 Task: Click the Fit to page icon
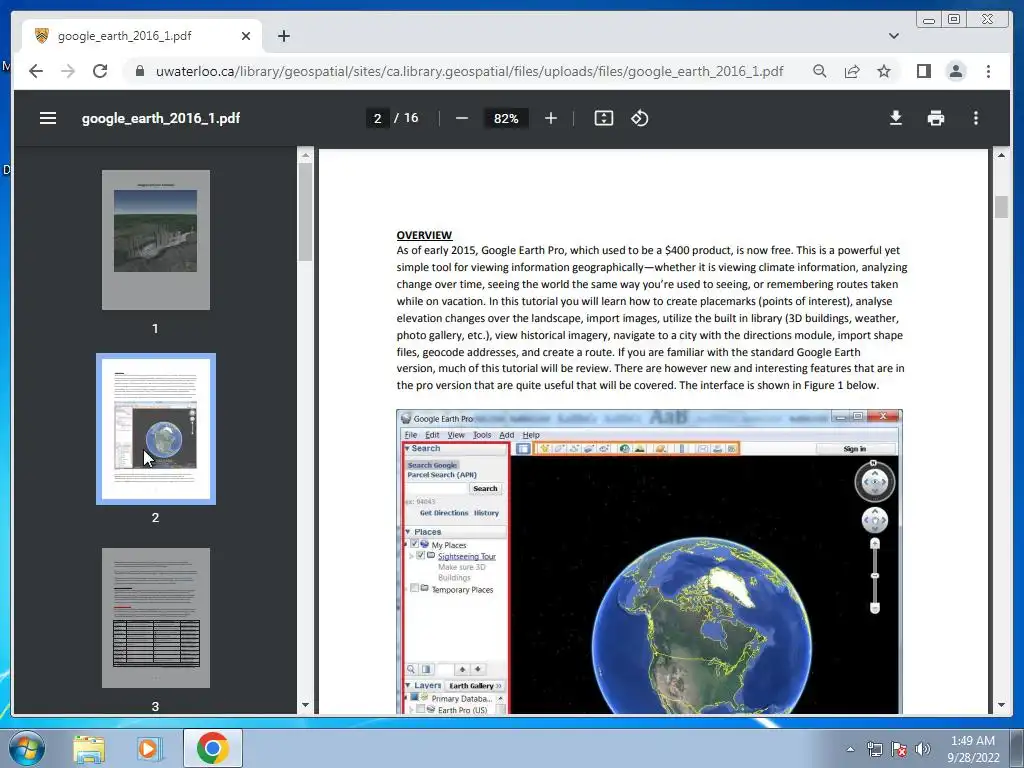click(603, 118)
